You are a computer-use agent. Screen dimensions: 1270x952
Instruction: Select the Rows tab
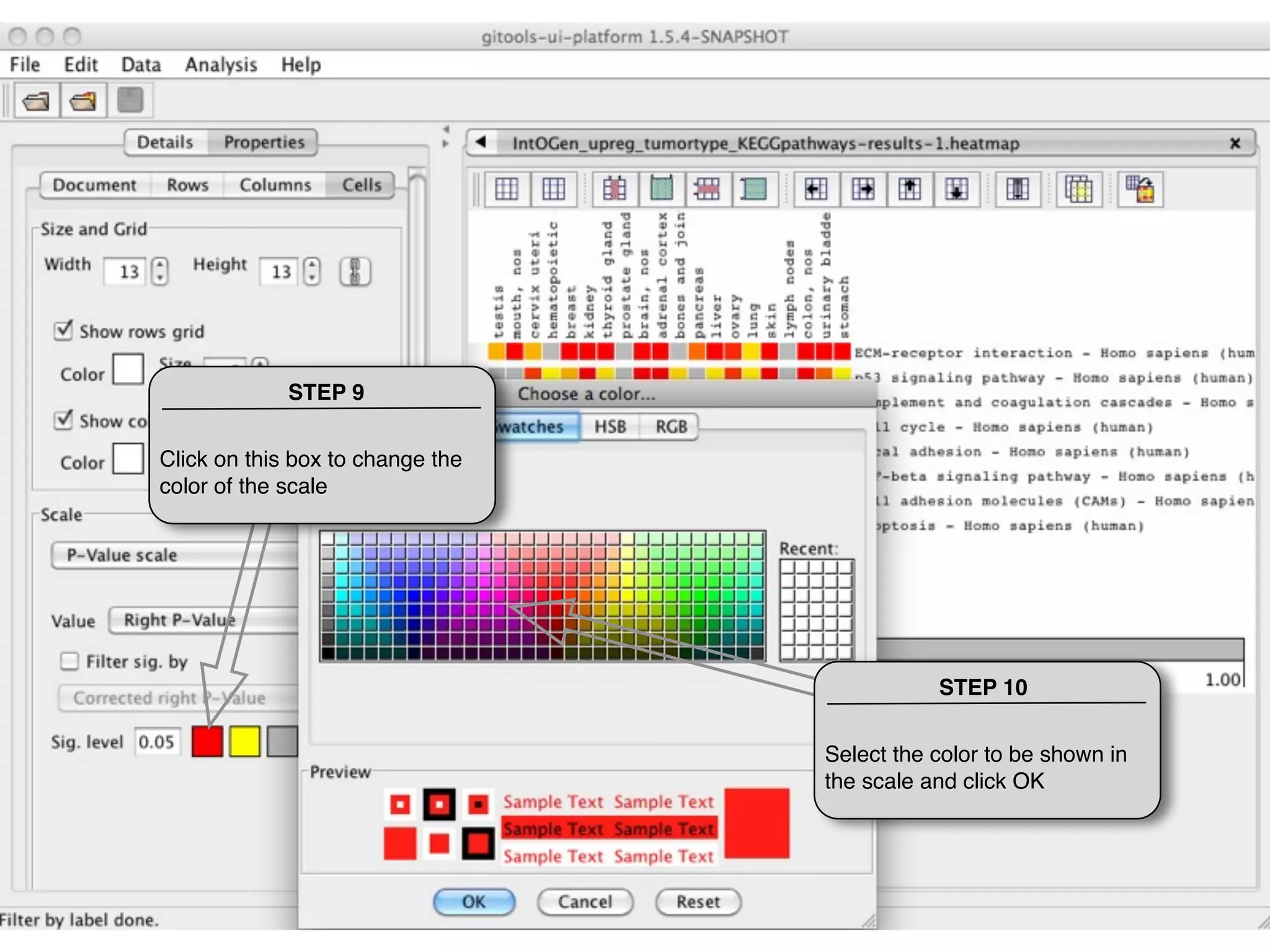pyautogui.click(x=187, y=185)
